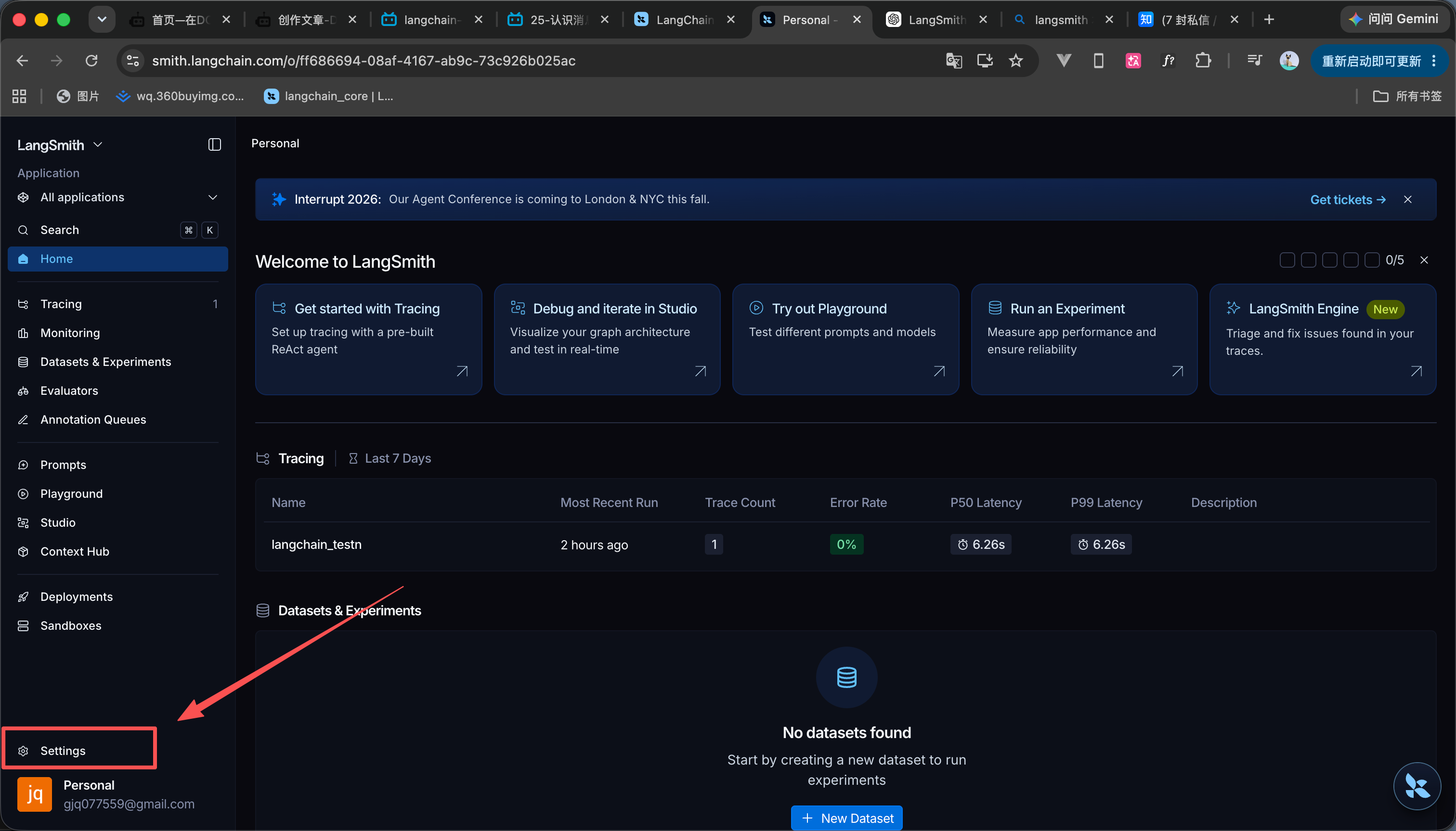Click the Prompts icon in the sidebar

point(23,465)
